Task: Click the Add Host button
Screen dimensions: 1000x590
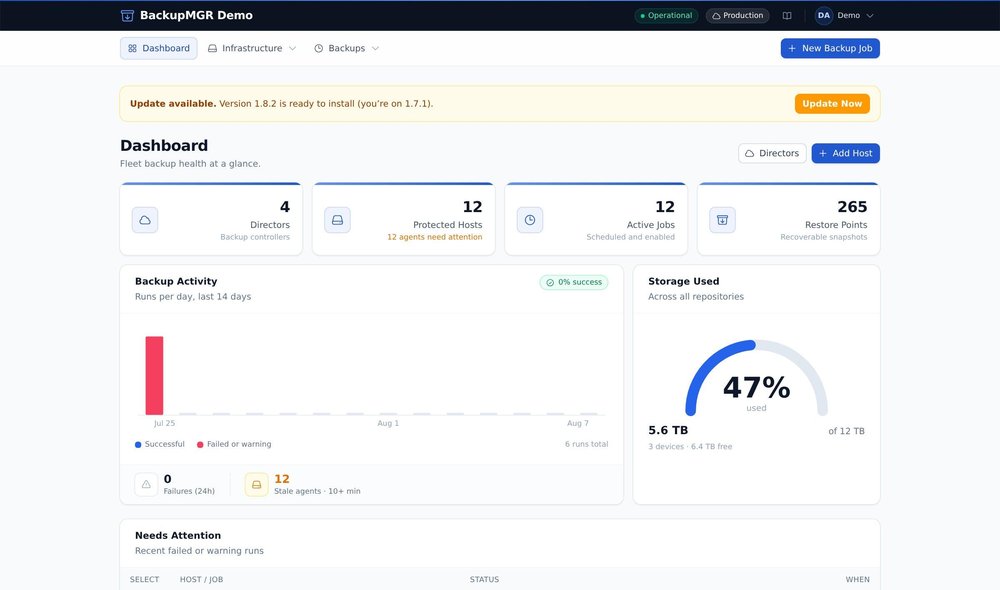Action: [x=845, y=153]
